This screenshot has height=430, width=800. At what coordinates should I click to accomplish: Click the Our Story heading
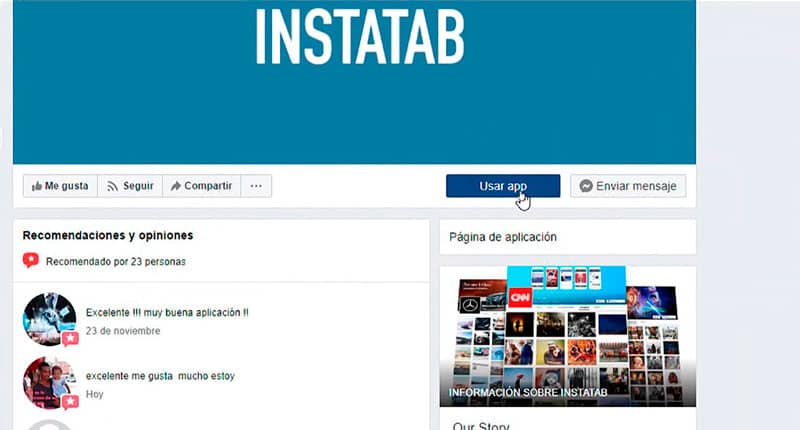[x=481, y=425]
